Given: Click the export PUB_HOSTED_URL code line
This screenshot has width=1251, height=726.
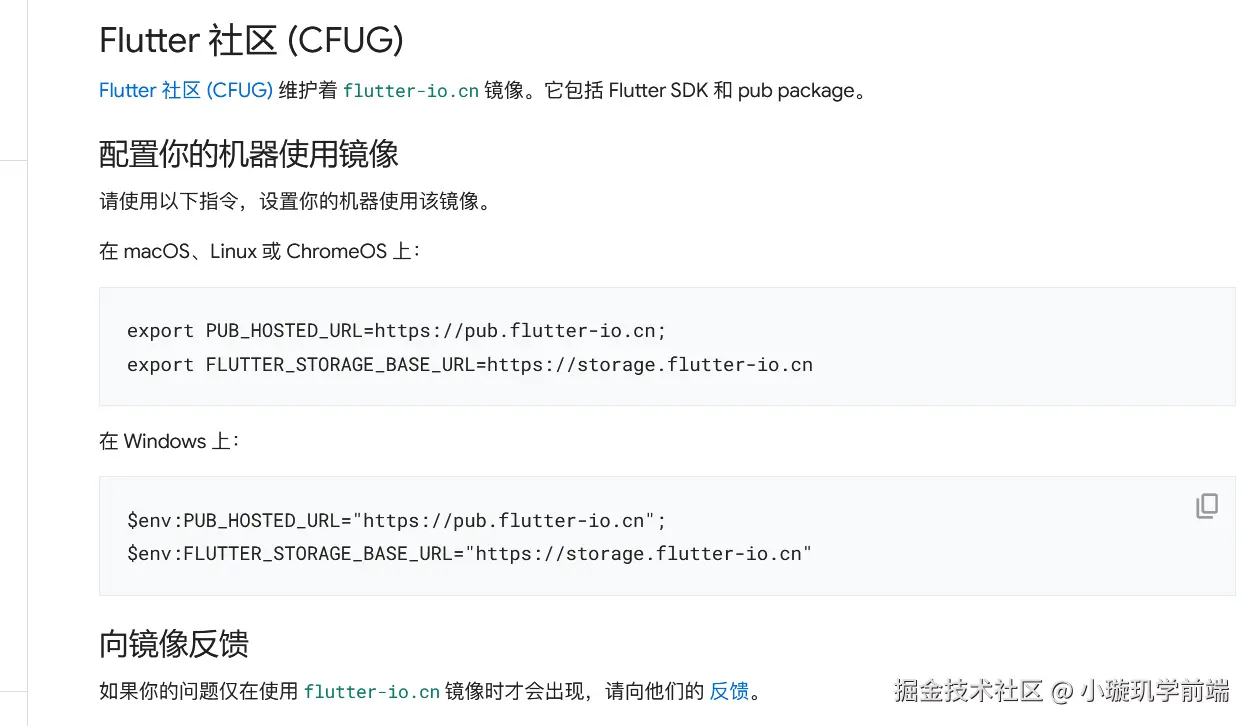Looking at the screenshot, I should 396,330.
